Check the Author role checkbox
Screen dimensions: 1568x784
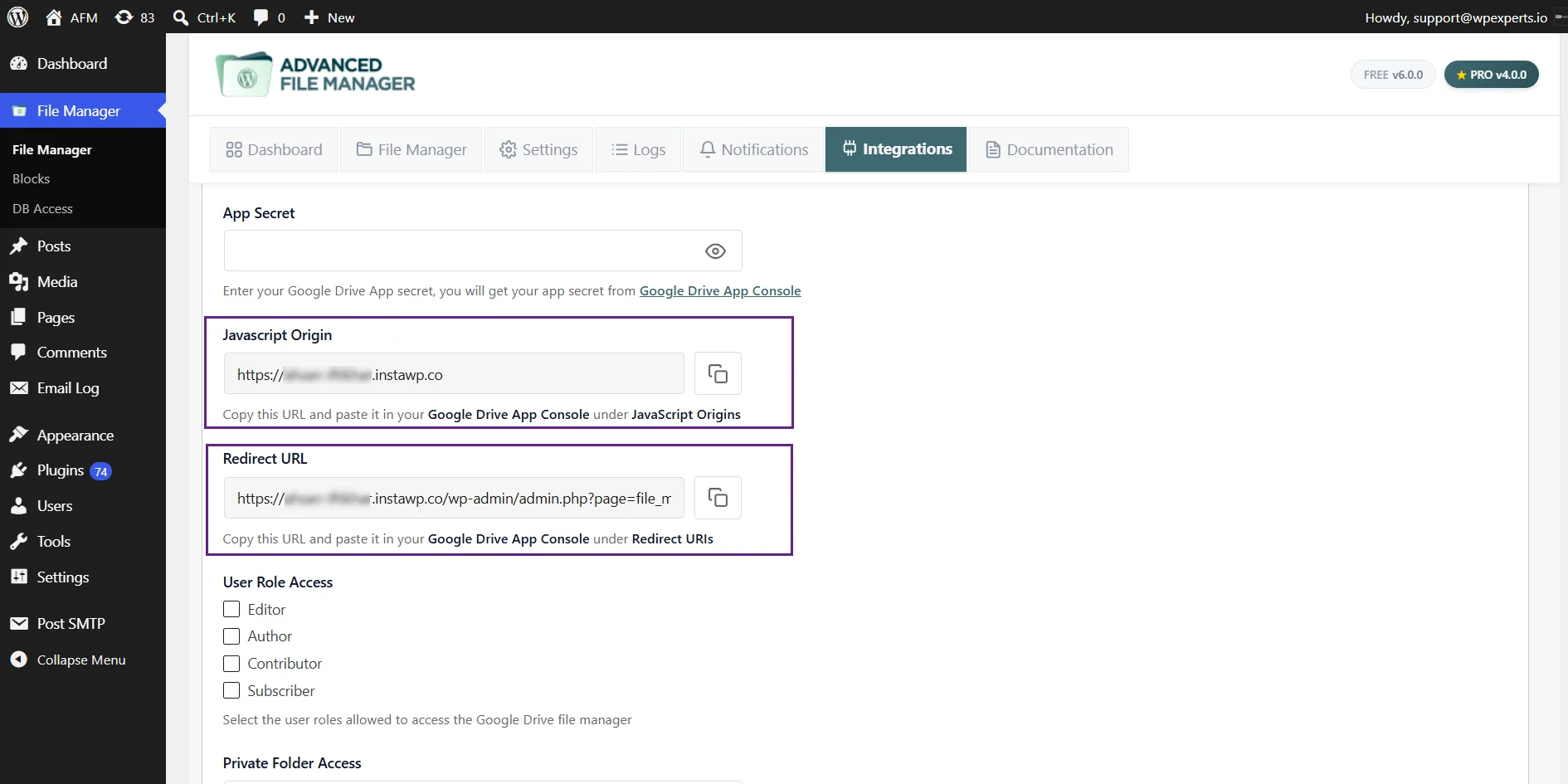[x=231, y=636]
